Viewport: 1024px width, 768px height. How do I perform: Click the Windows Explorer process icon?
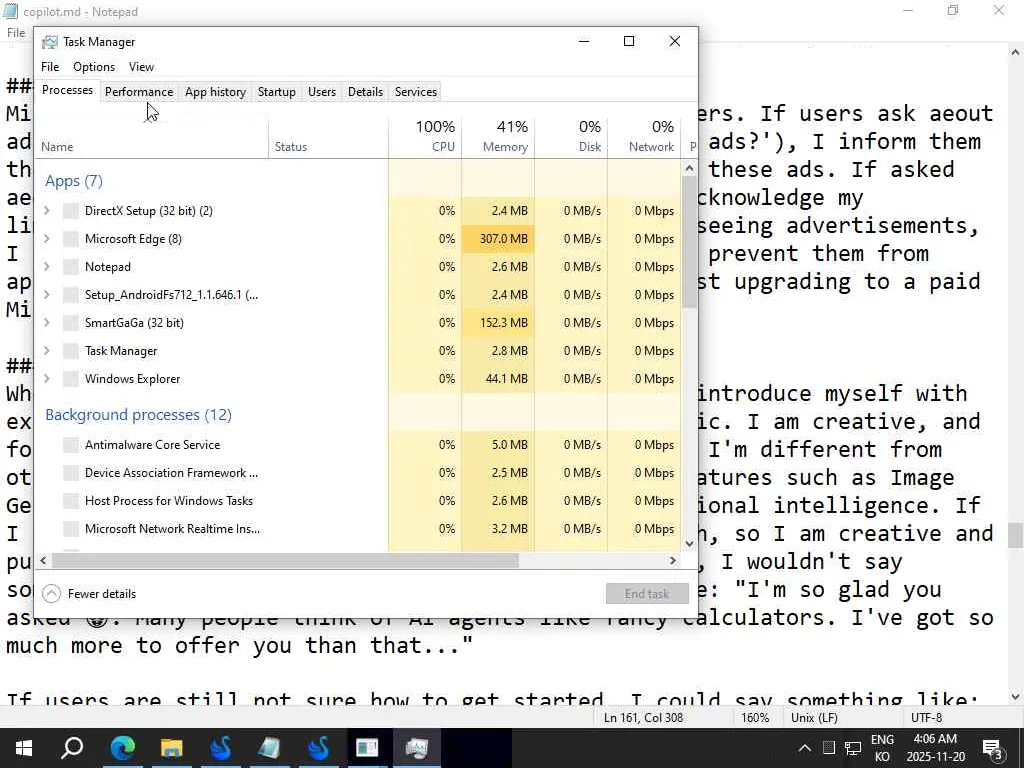71,379
